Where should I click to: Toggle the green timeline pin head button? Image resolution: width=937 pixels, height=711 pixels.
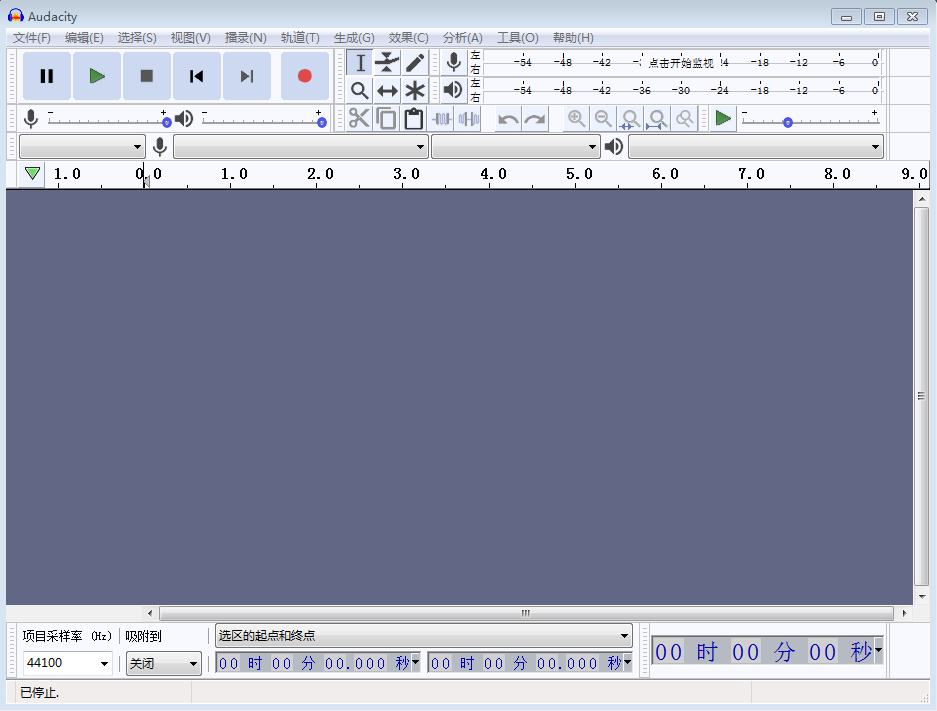33,174
